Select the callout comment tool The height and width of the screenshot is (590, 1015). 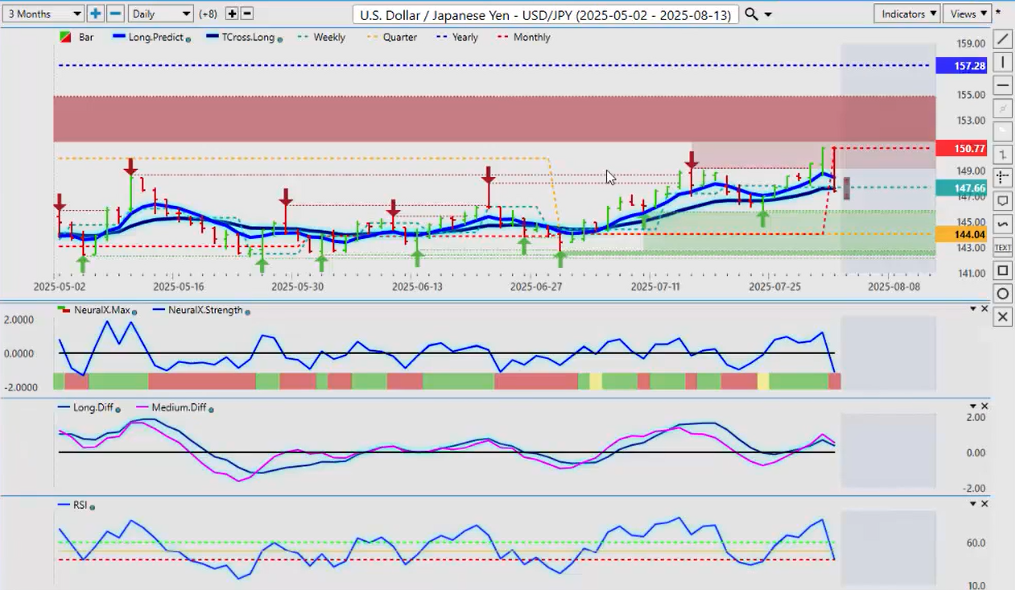(1003, 201)
